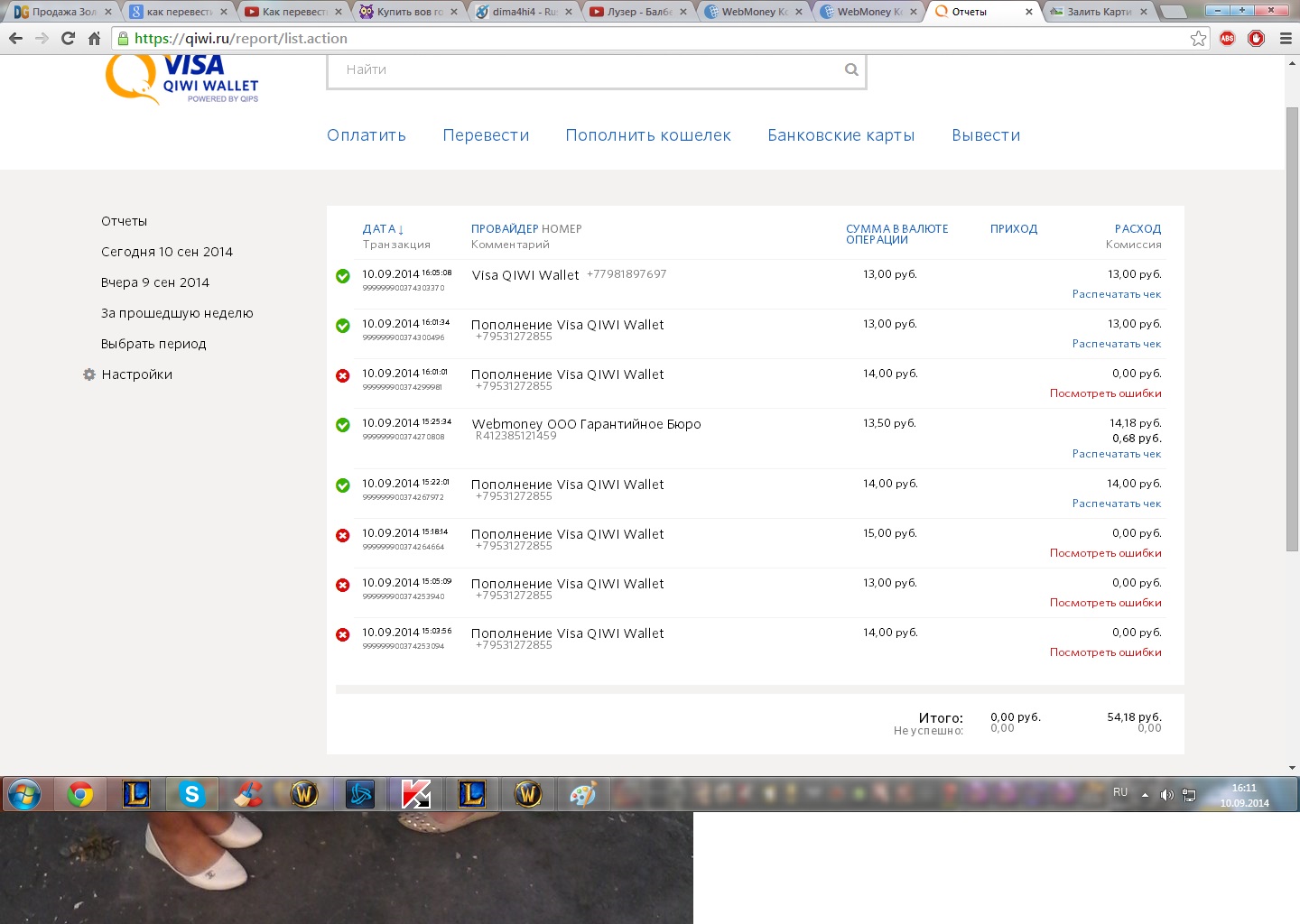
Task: Click the 54,18 руб. total amount
Action: coord(1134,717)
